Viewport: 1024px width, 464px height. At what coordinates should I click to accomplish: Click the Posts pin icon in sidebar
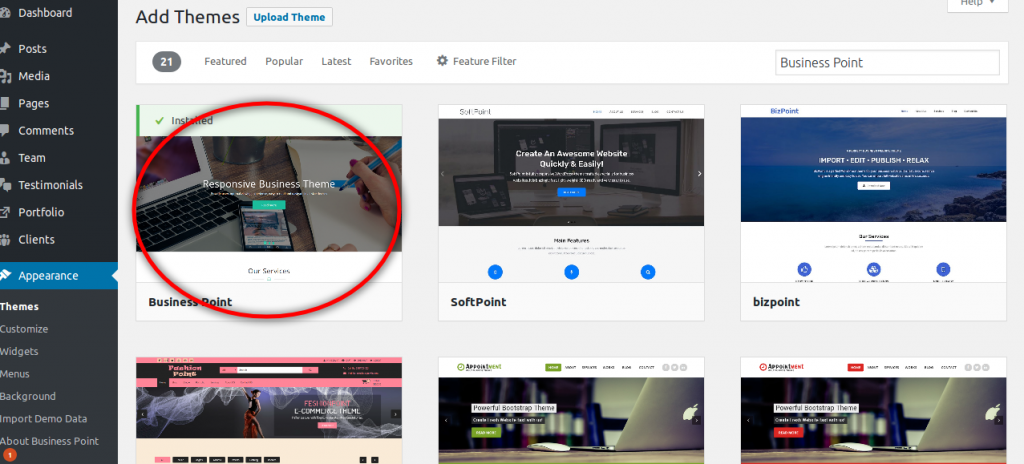pyautogui.click(x=5, y=49)
